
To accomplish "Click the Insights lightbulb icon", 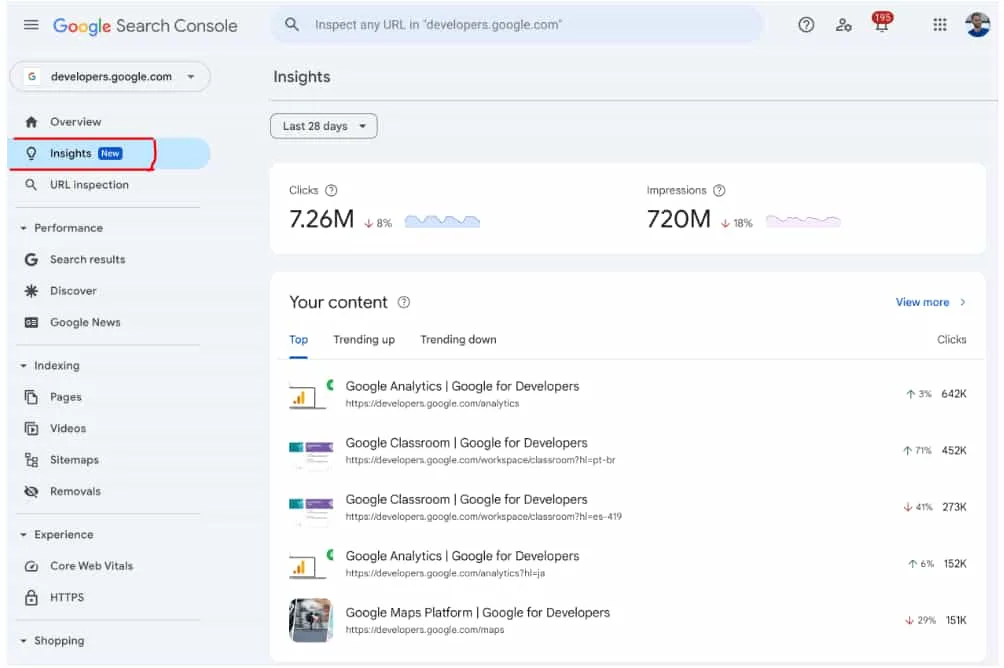I will click(31, 154).
